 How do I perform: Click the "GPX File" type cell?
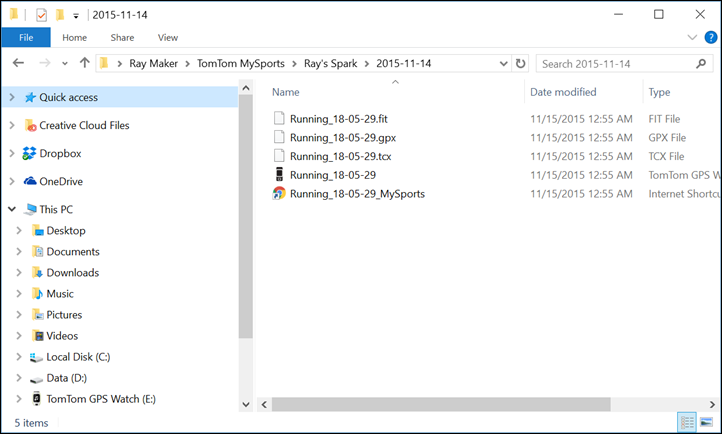[667, 138]
